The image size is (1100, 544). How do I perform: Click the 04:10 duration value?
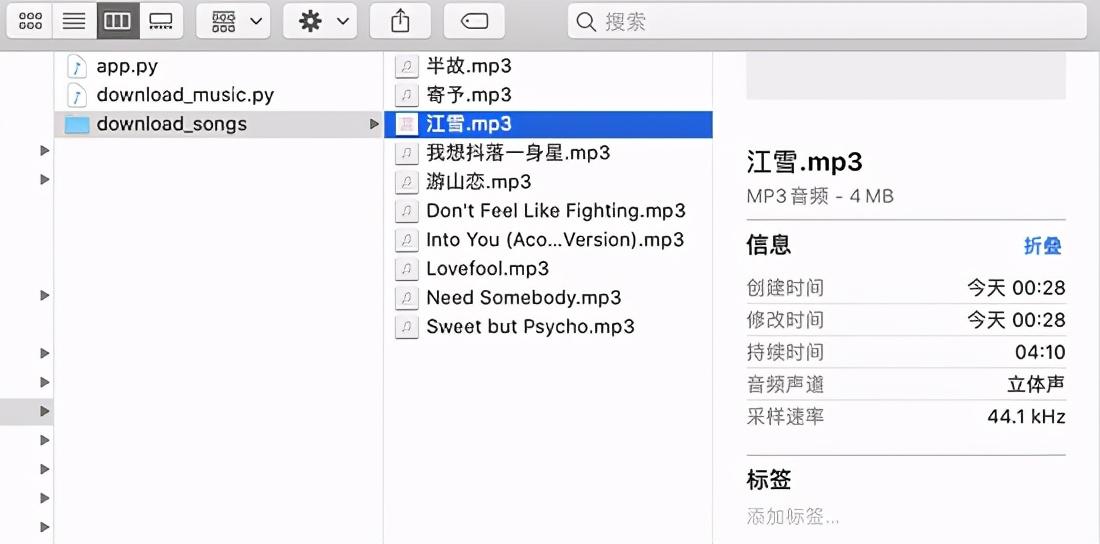[1040, 352]
